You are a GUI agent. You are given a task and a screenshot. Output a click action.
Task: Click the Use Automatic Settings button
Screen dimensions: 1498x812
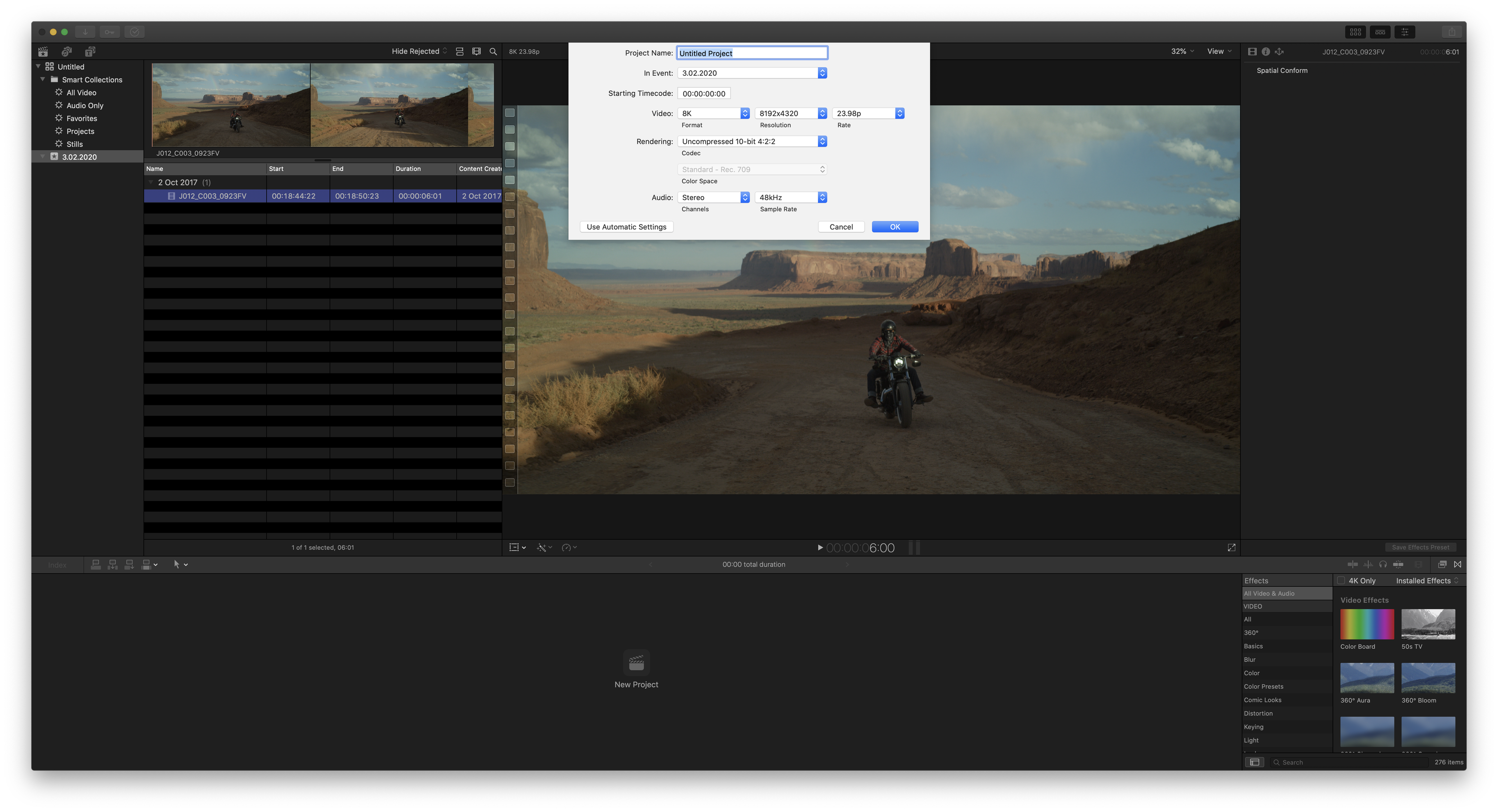coord(626,227)
